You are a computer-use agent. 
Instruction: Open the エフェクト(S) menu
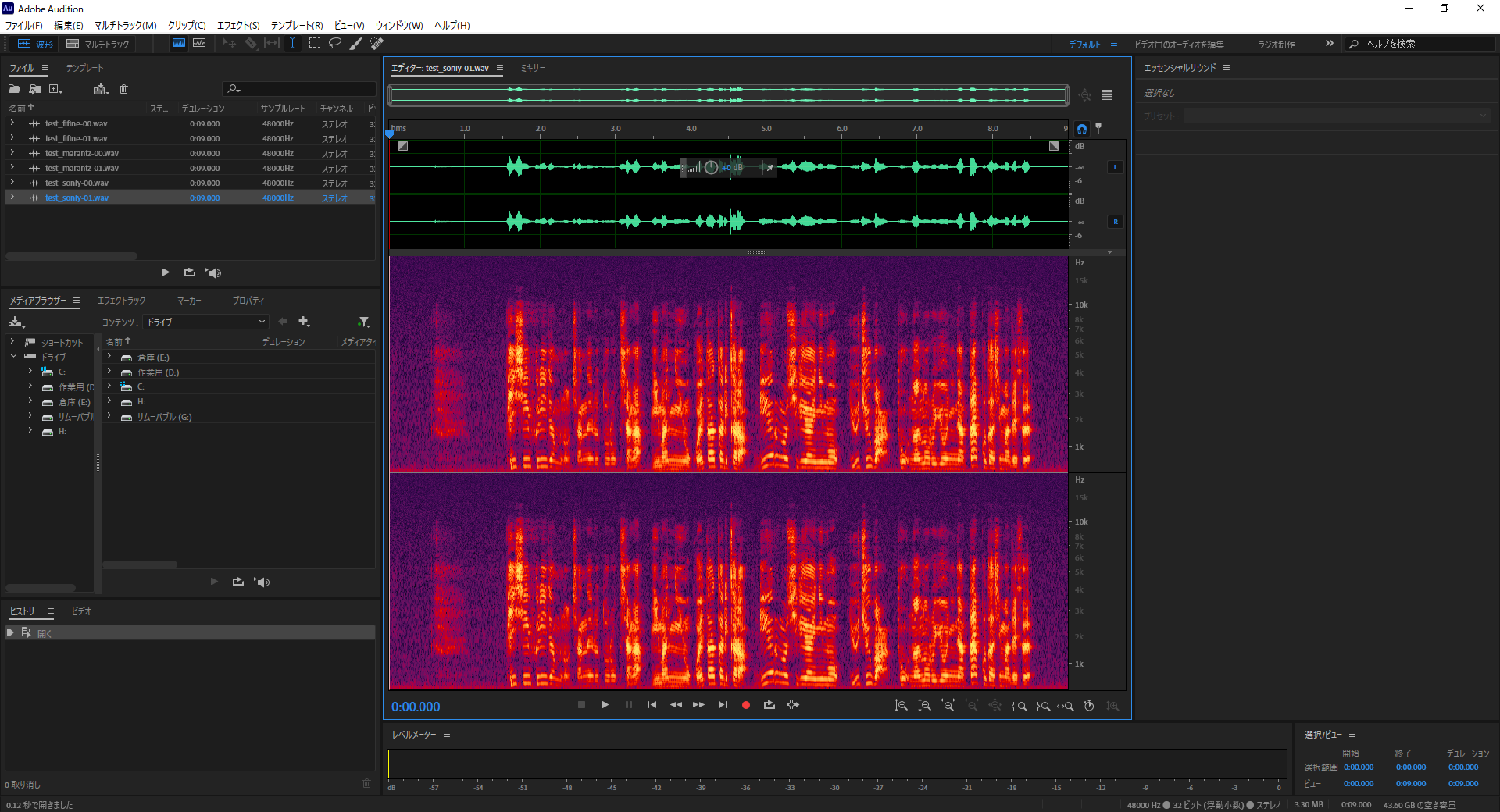click(x=238, y=26)
